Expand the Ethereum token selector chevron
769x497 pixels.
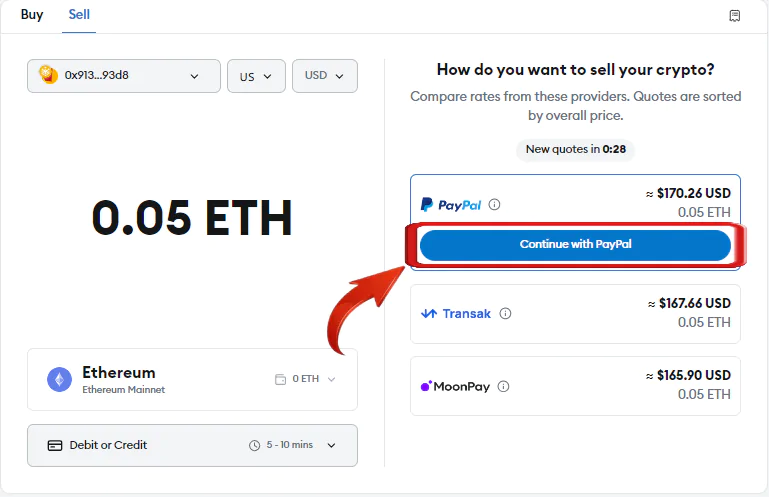pos(332,379)
